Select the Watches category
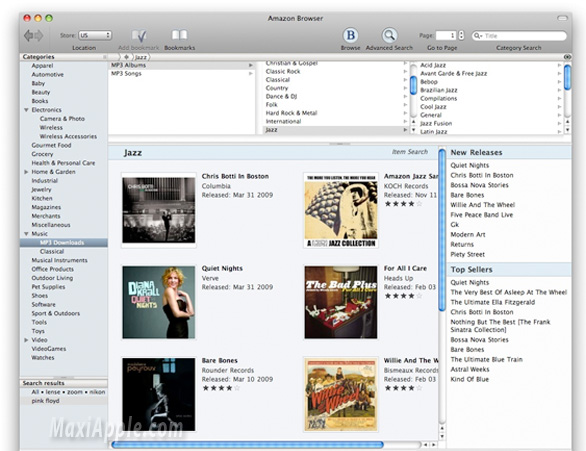 pos(43,358)
